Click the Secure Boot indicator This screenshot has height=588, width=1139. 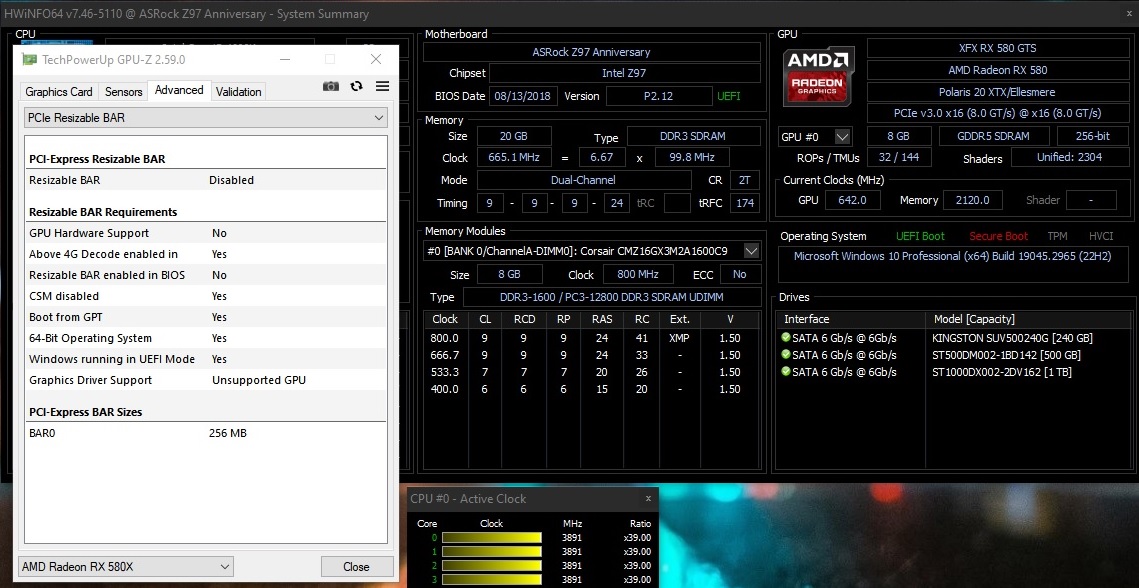[x=998, y=236]
